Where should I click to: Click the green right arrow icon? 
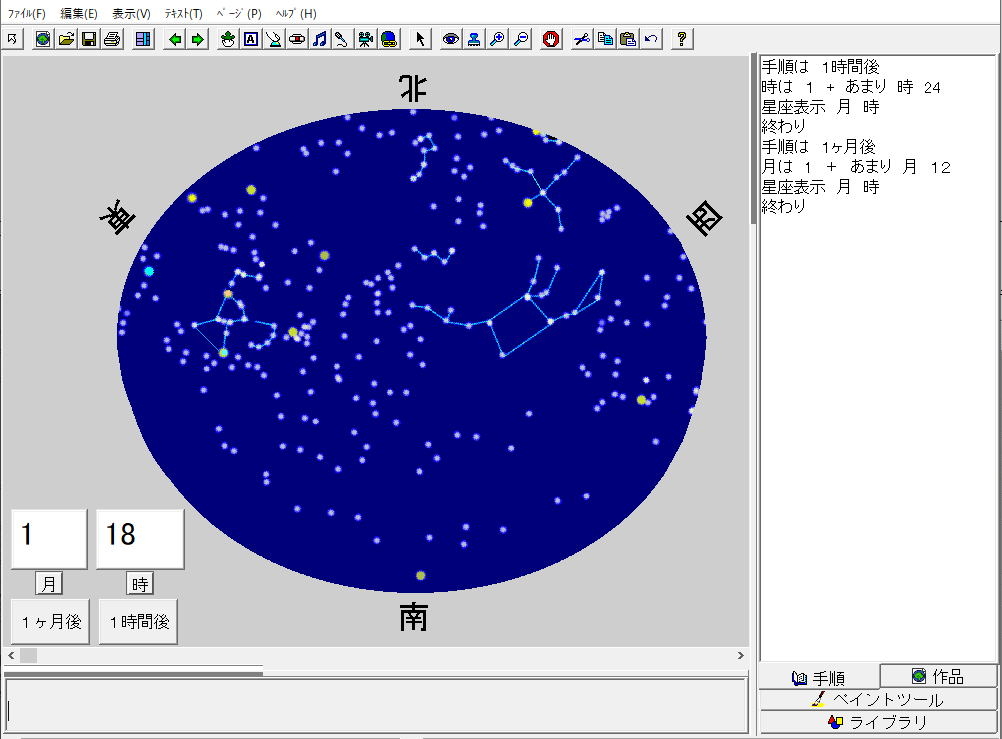(198, 39)
